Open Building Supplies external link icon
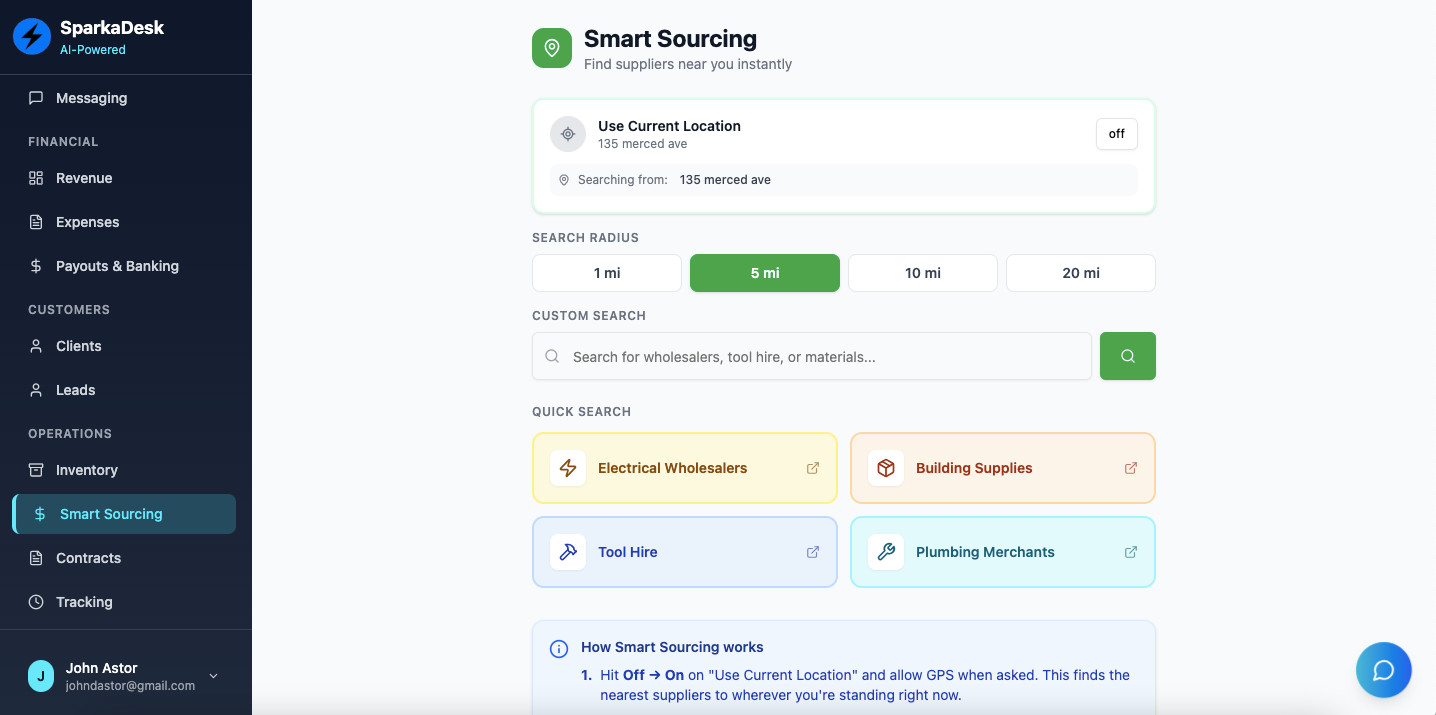 click(1131, 468)
